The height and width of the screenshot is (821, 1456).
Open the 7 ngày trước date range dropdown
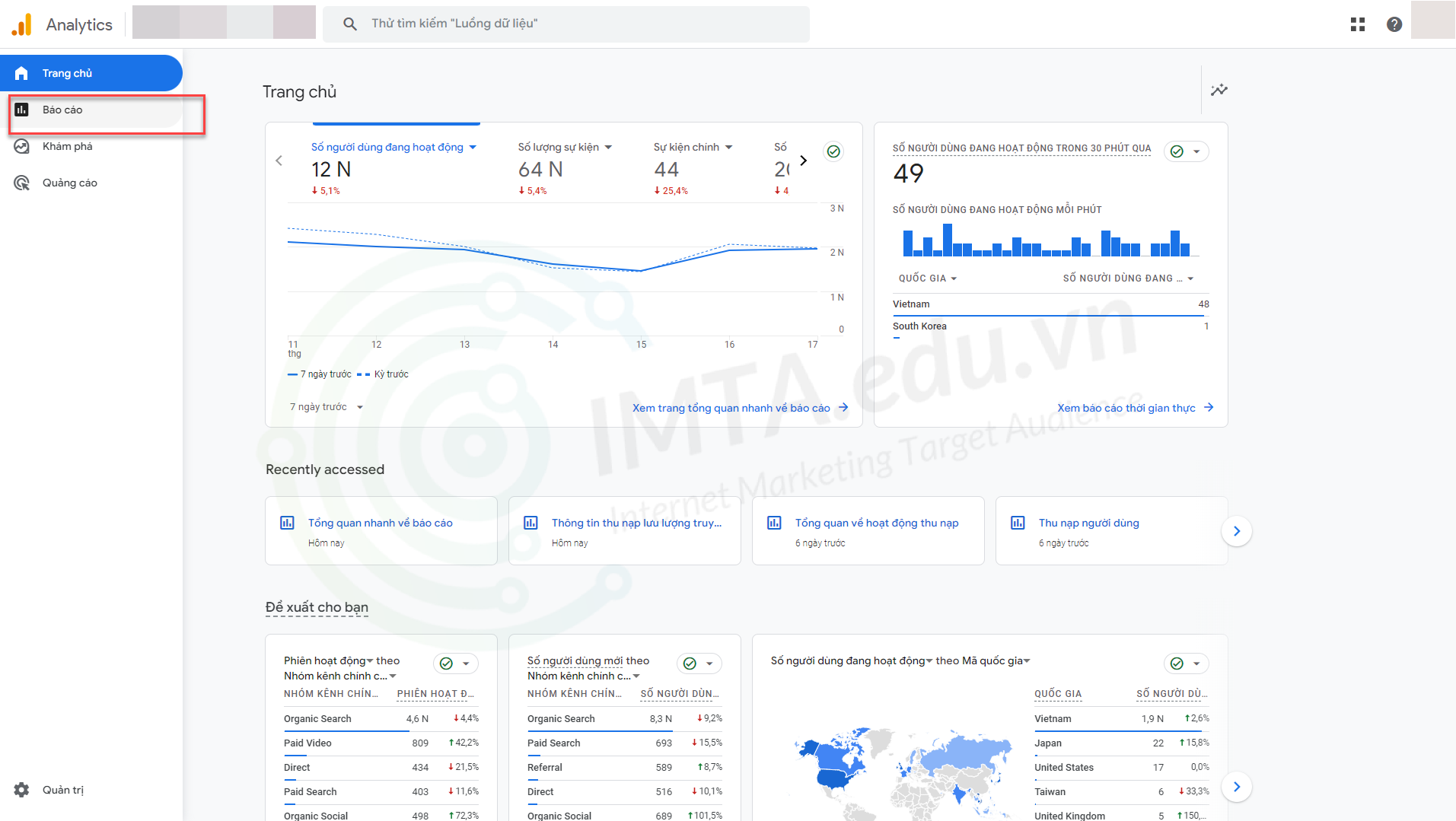327,407
